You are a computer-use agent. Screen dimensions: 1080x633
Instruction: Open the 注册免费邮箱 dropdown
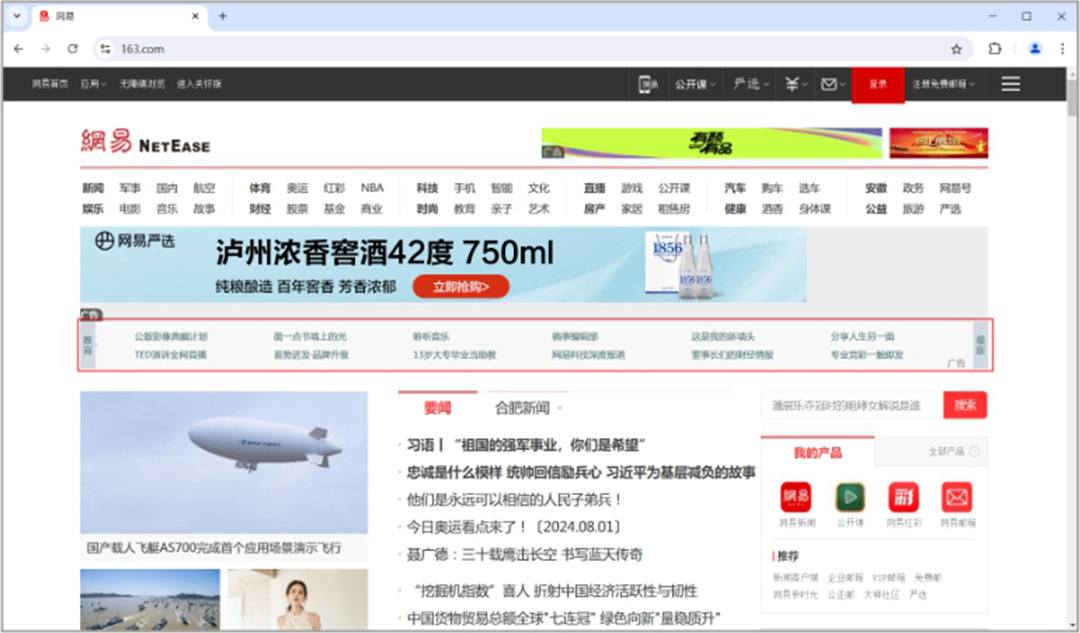click(x=943, y=84)
